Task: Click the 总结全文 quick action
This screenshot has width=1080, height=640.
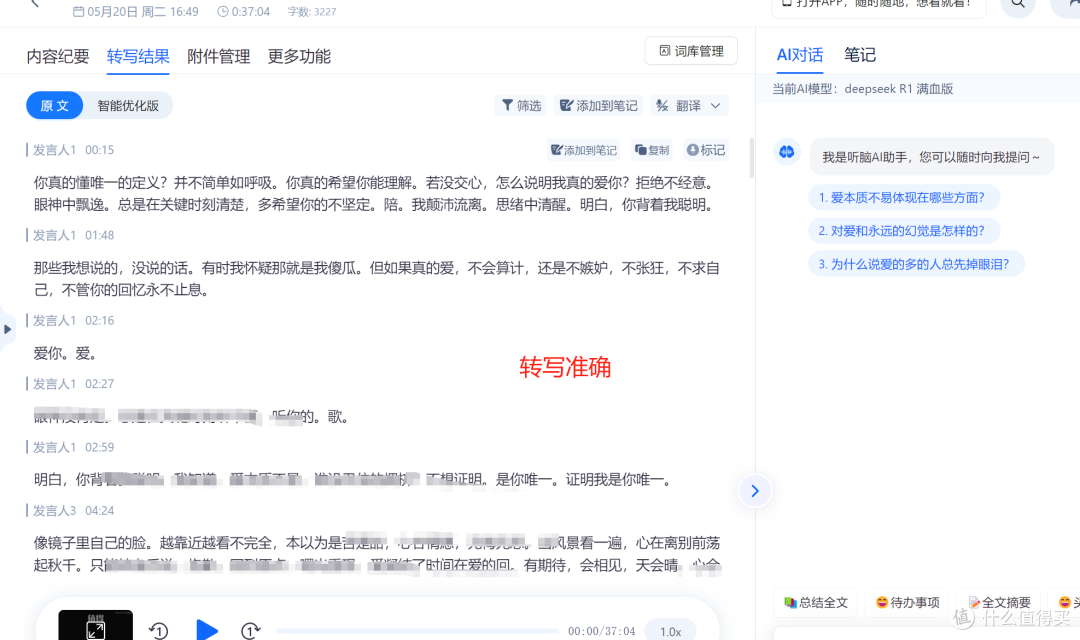Action: (x=816, y=603)
